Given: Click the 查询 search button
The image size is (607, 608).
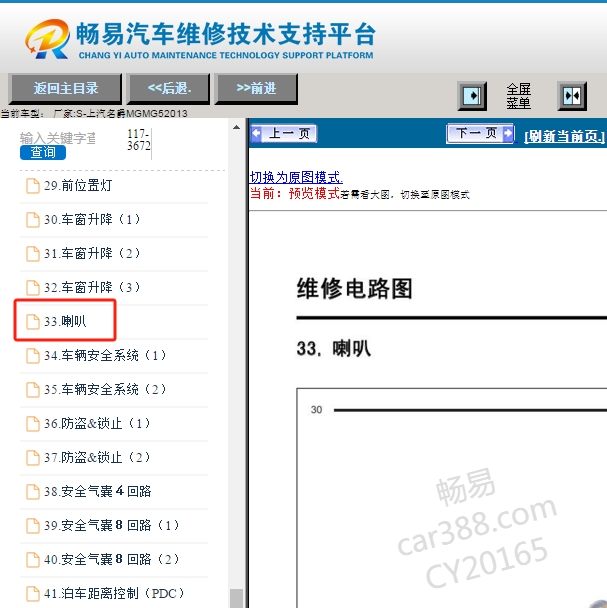Looking at the screenshot, I should [x=43, y=152].
